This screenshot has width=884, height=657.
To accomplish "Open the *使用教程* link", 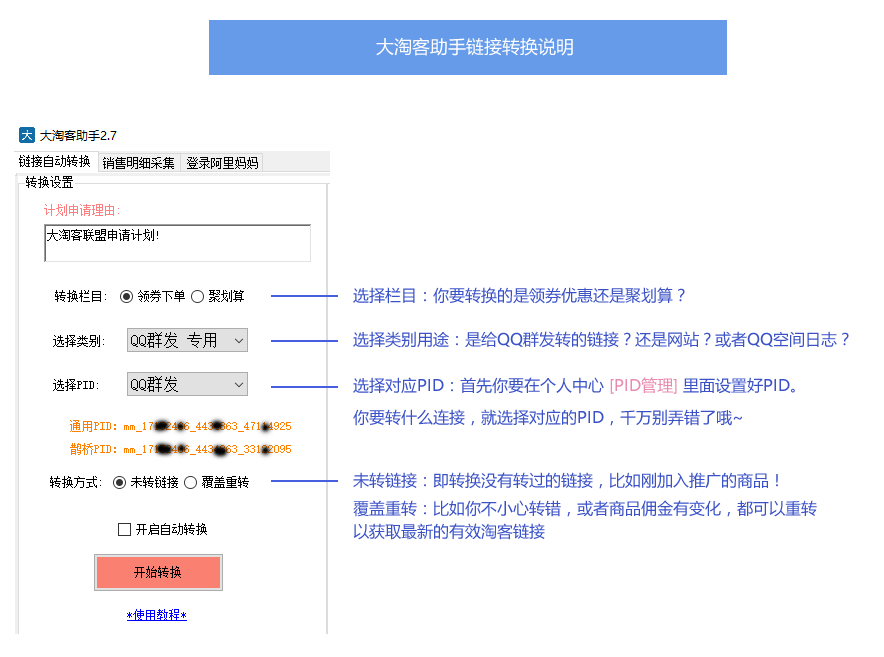I will [157, 615].
